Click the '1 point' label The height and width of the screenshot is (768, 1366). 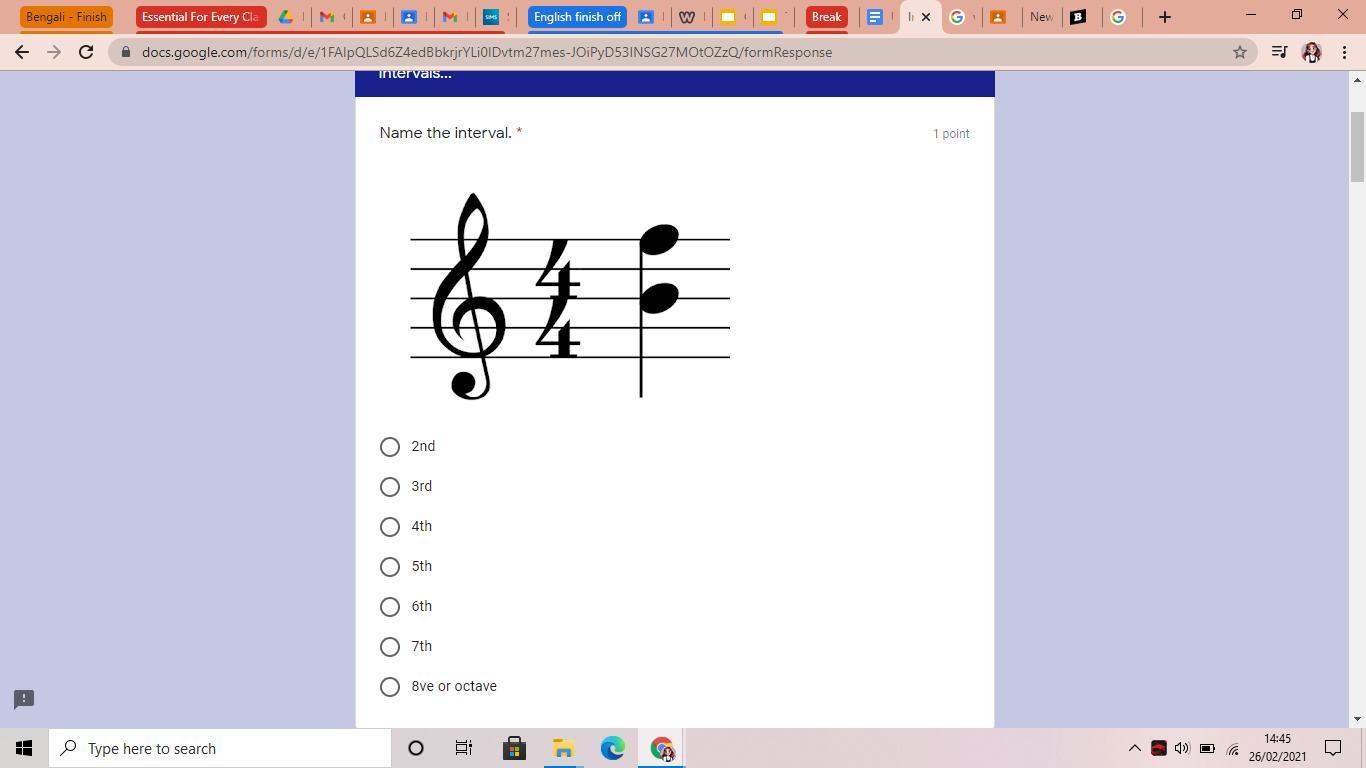click(951, 134)
